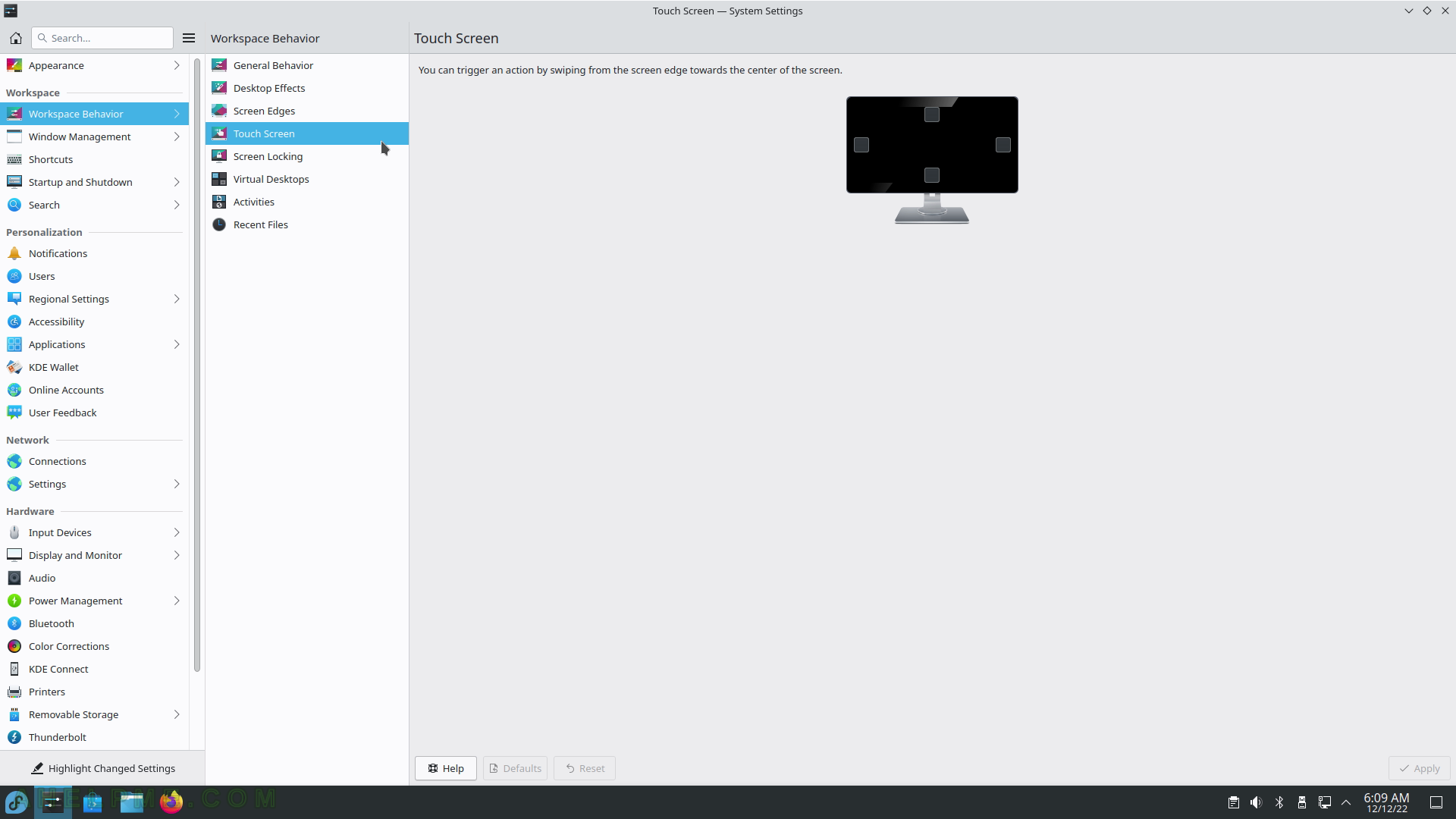This screenshot has width=1456, height=819.
Task: Click the Accessibility icon
Action: (x=14, y=322)
